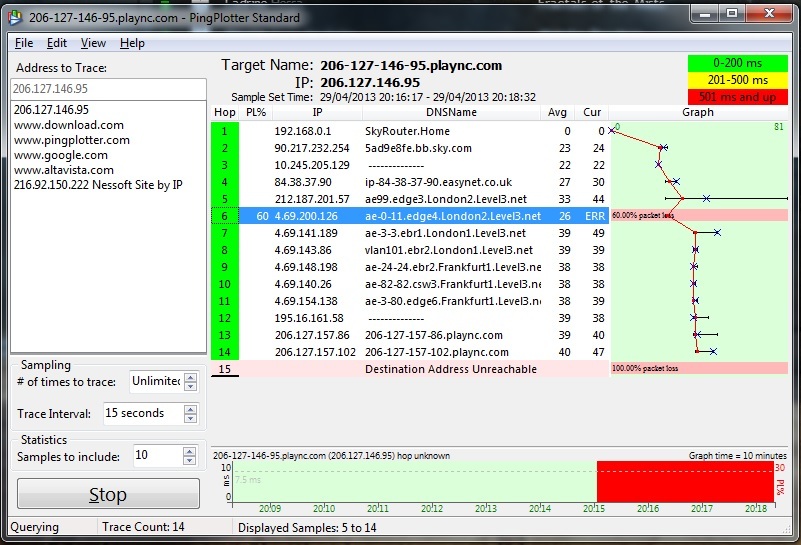
Task: Click the 100.00% packet loss graph bar
Action: click(x=699, y=368)
